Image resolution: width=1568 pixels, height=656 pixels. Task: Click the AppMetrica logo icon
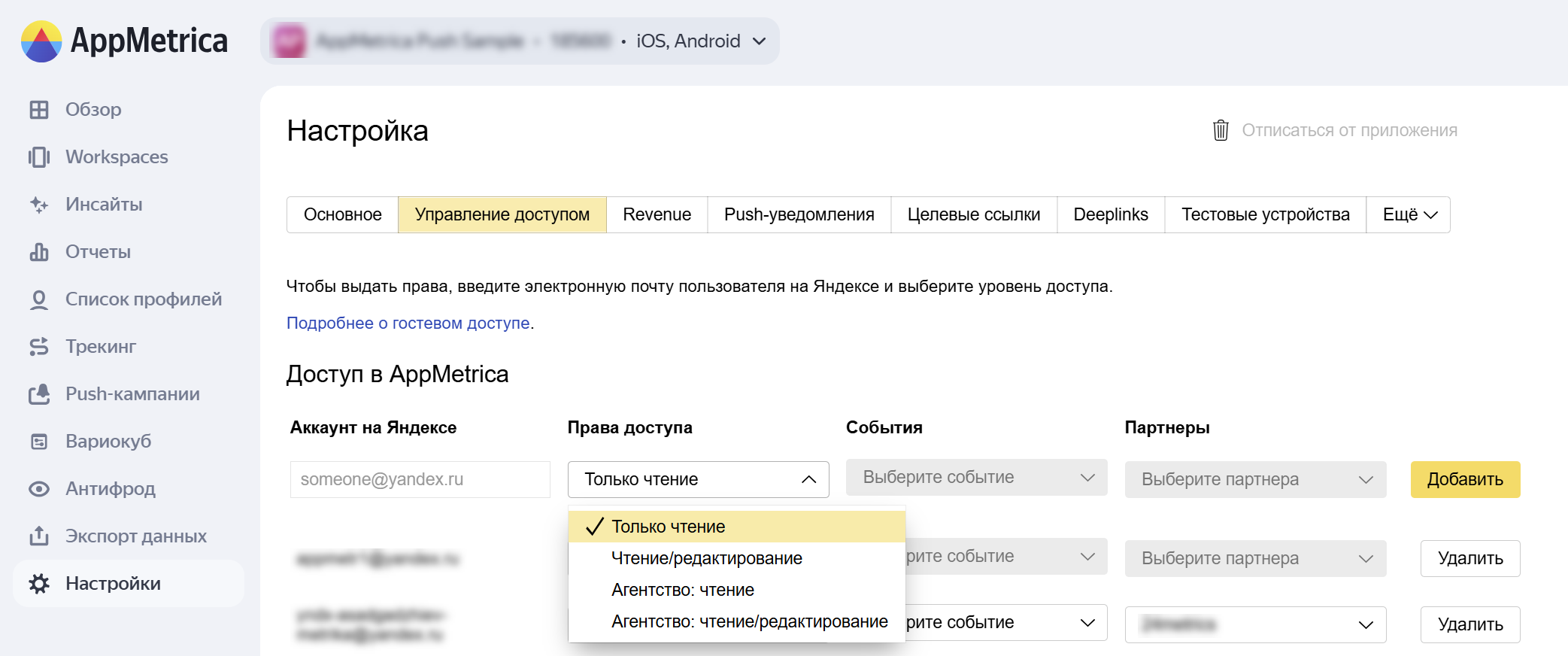pyautogui.click(x=41, y=41)
